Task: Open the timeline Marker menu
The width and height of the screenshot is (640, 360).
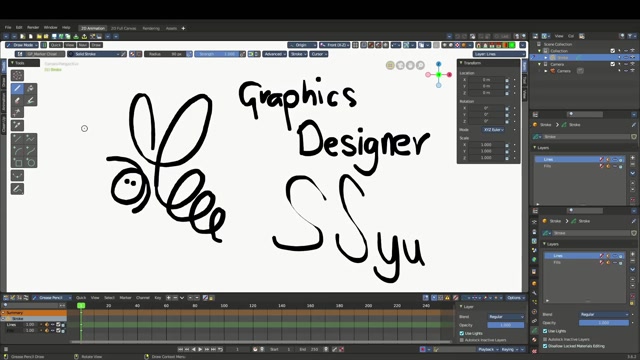Action: pyautogui.click(x=125, y=298)
